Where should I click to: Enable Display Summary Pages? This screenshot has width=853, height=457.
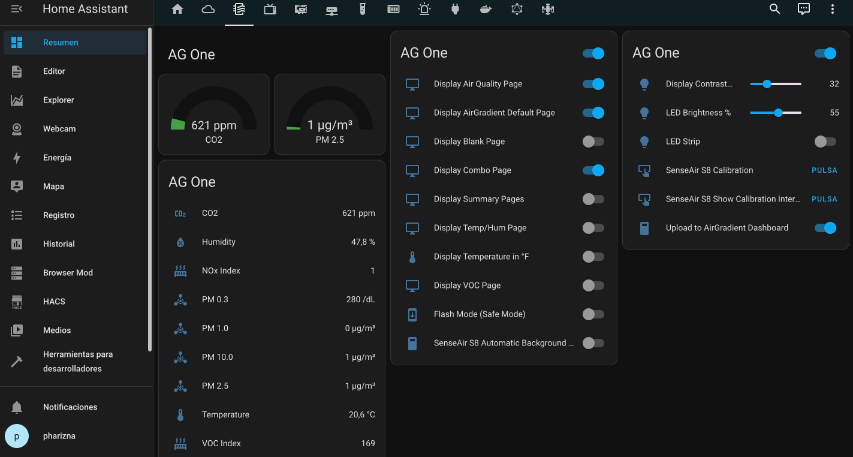coord(593,199)
